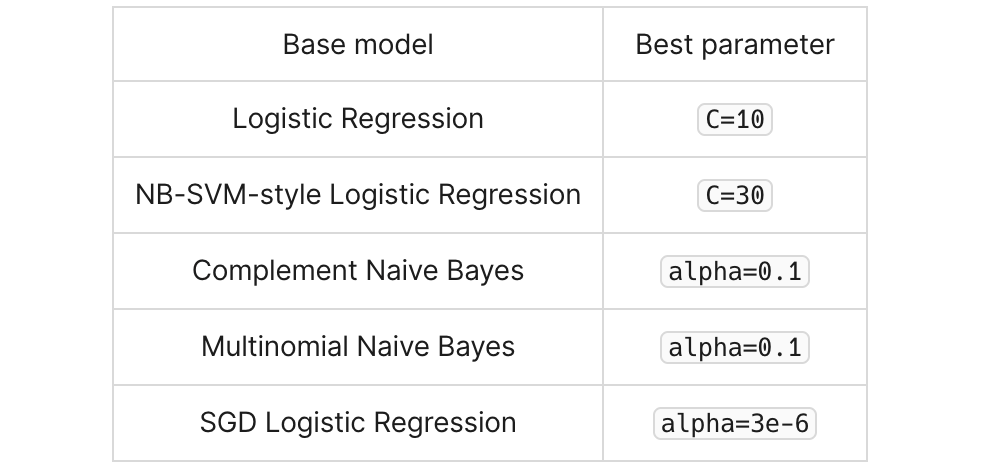Select the SGD Logistic Regression cell
The height and width of the screenshot is (466, 992).
(358, 422)
